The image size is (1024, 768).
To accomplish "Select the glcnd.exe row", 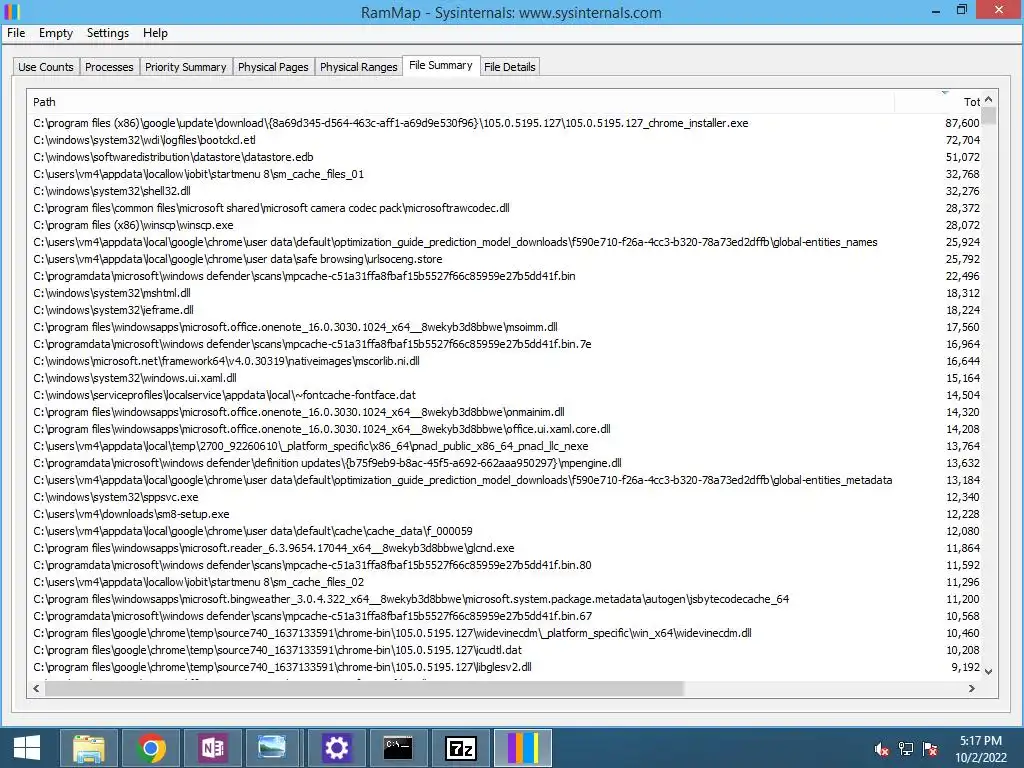I will [x=506, y=547].
